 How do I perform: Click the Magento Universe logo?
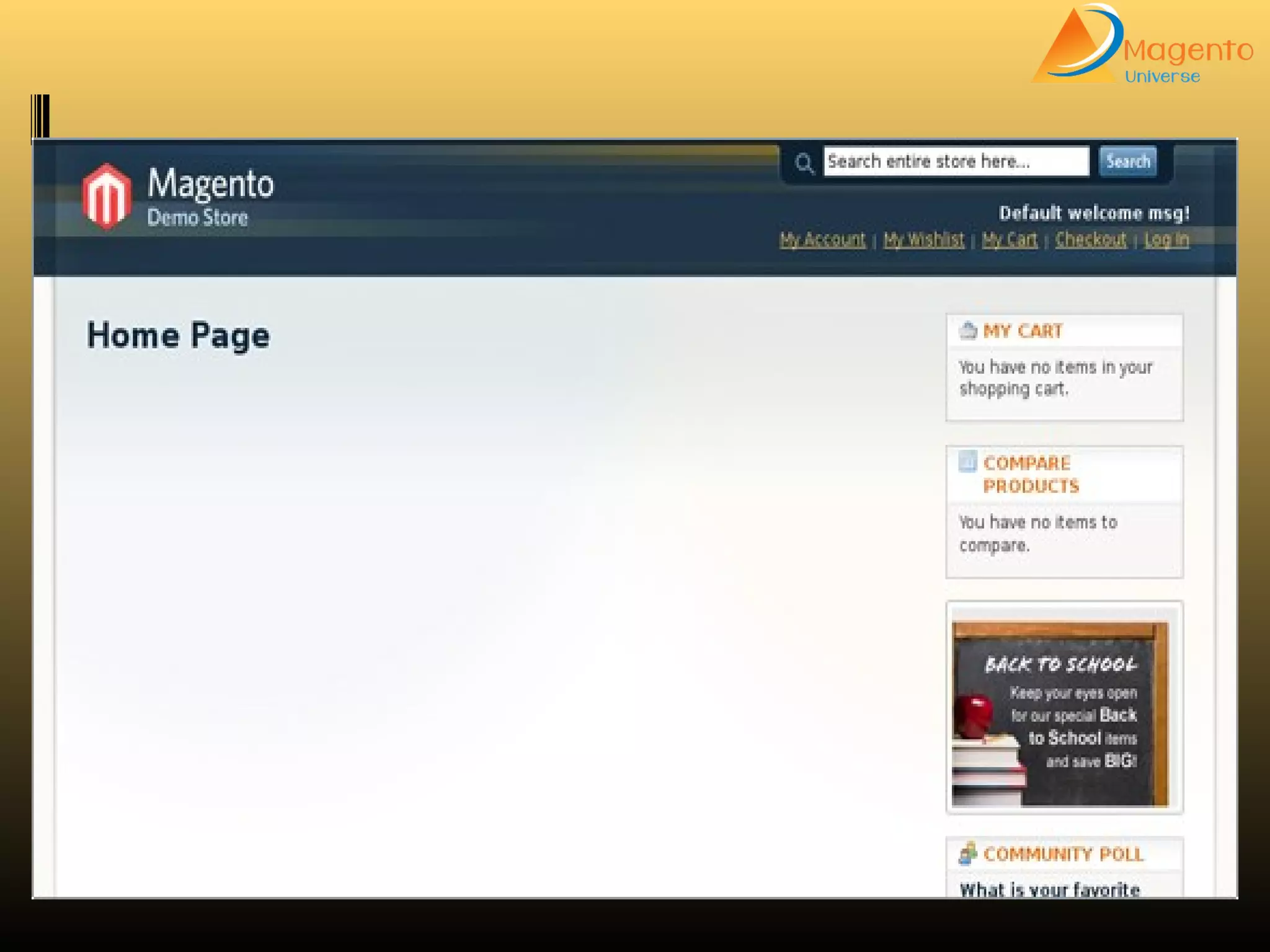coord(1141,46)
